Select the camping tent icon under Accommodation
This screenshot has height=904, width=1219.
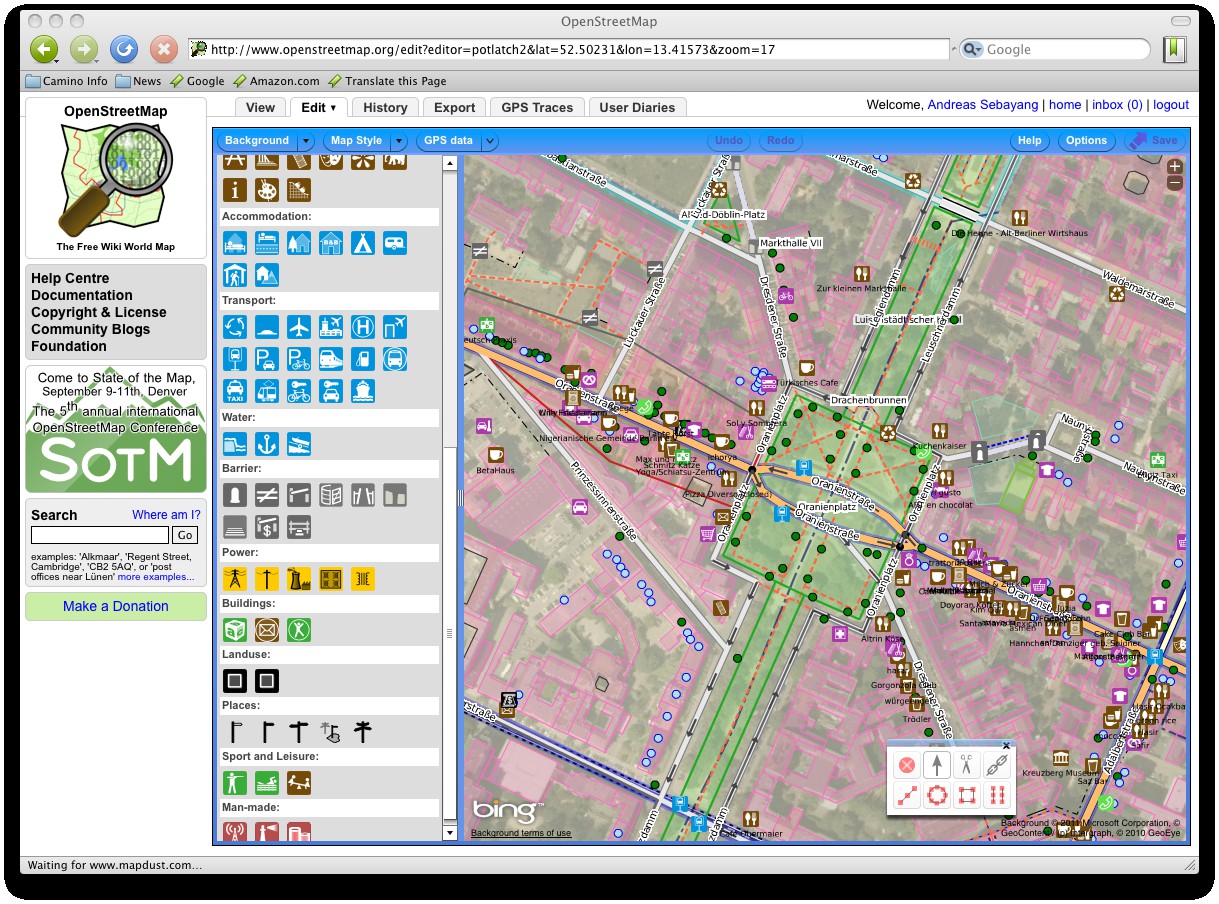(x=362, y=243)
